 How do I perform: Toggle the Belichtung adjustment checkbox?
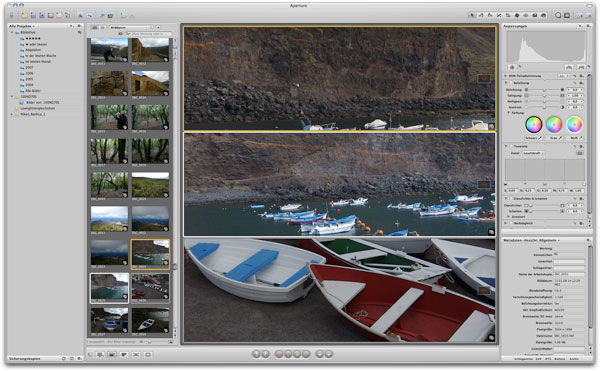pos(511,83)
